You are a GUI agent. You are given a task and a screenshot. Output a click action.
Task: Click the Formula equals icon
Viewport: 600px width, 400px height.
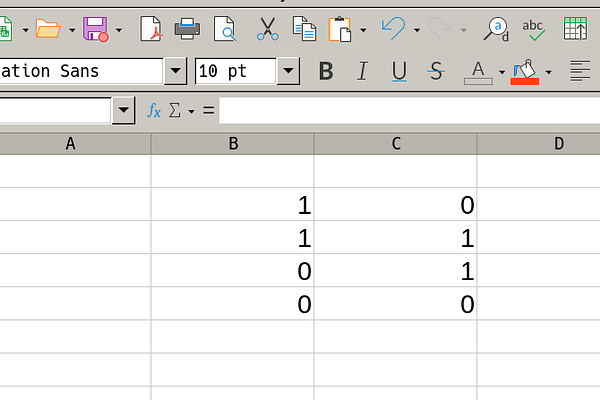pos(209,111)
